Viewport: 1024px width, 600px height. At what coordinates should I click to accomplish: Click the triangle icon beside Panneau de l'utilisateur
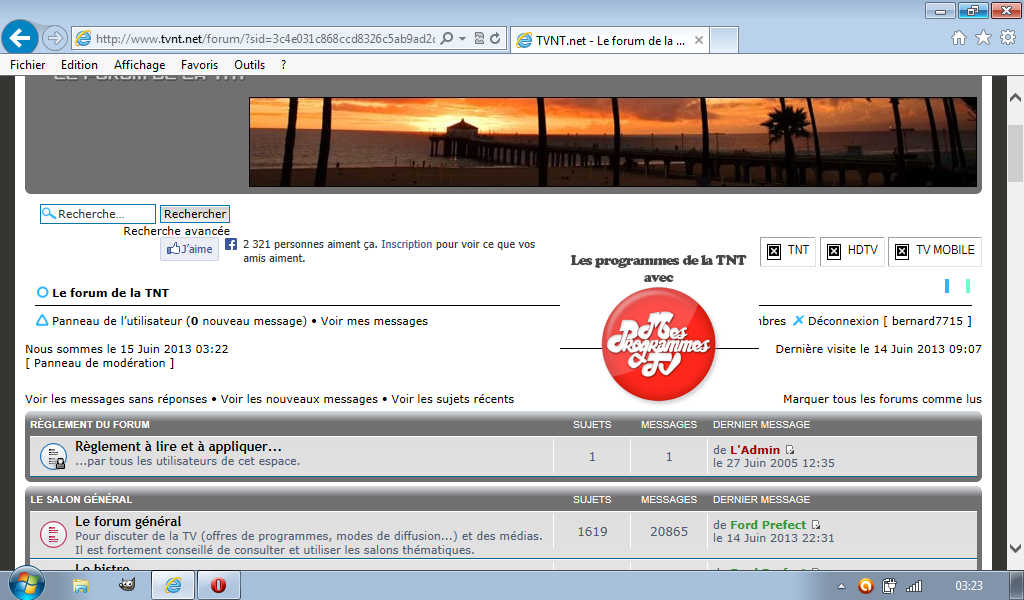click(42, 321)
